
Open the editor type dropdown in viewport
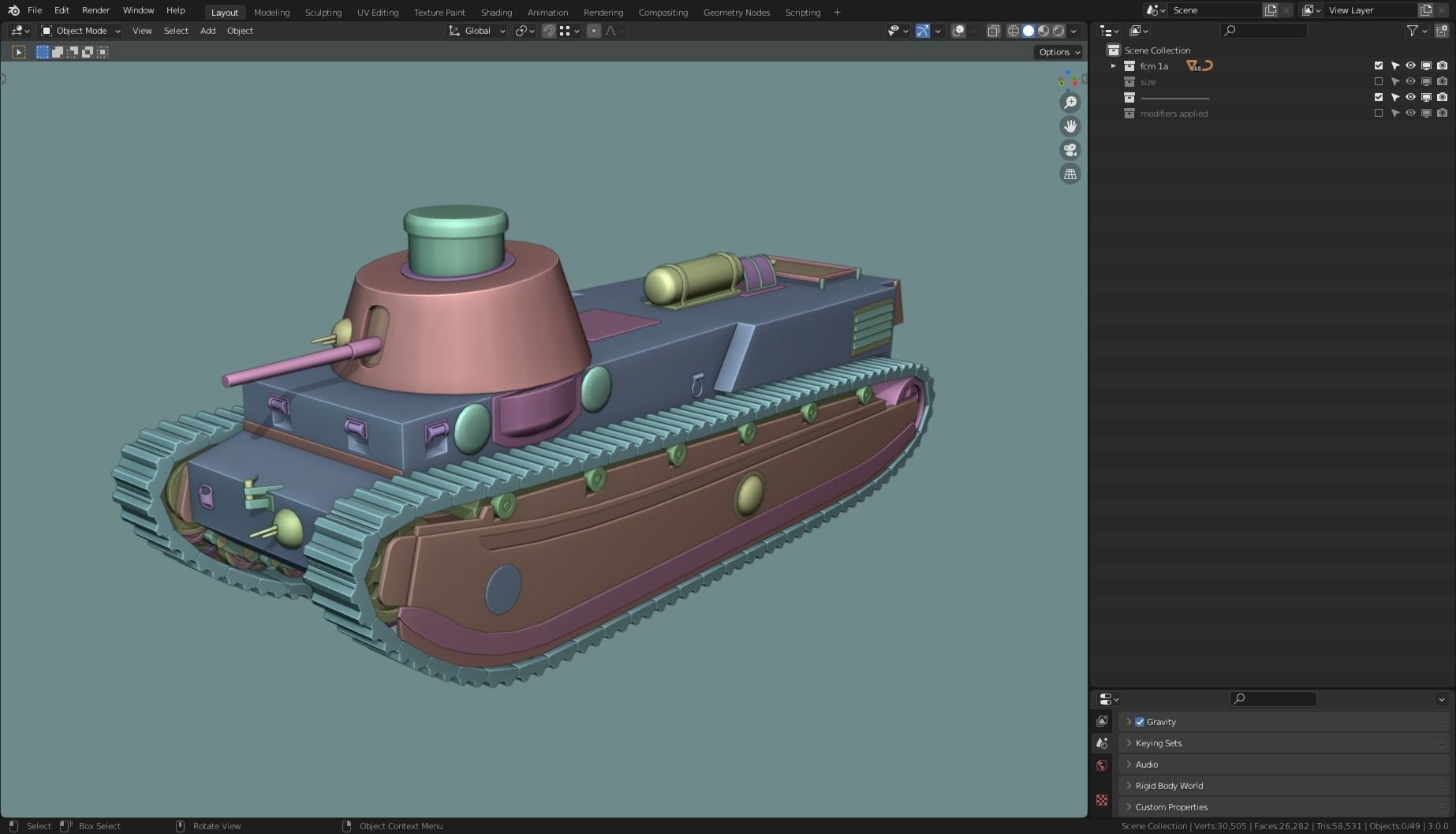(20, 31)
